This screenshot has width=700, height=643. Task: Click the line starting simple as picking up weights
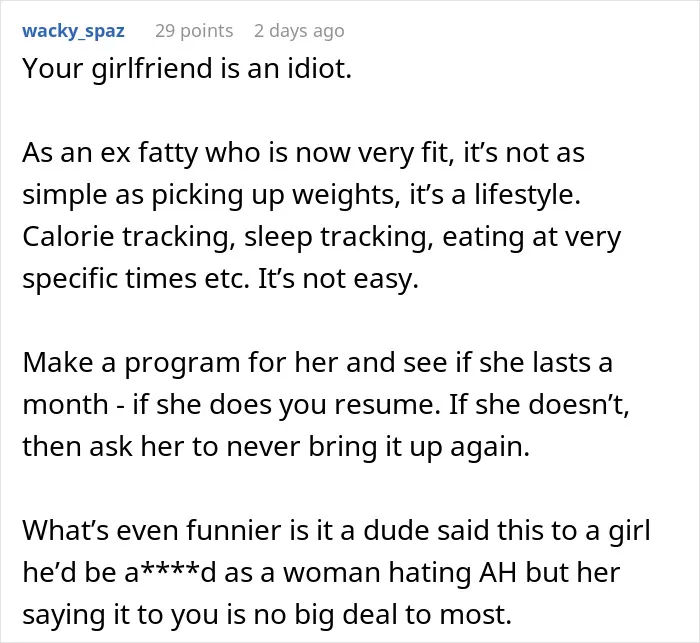(301, 195)
